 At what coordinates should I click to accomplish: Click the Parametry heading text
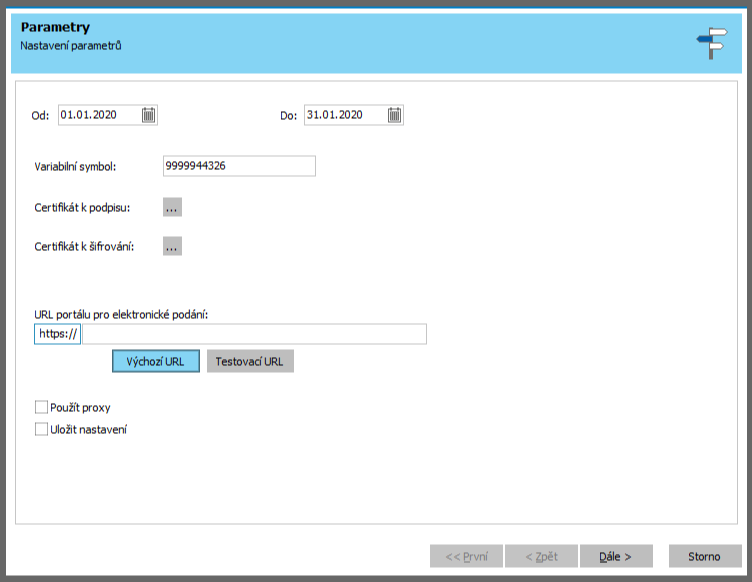click(x=55, y=27)
